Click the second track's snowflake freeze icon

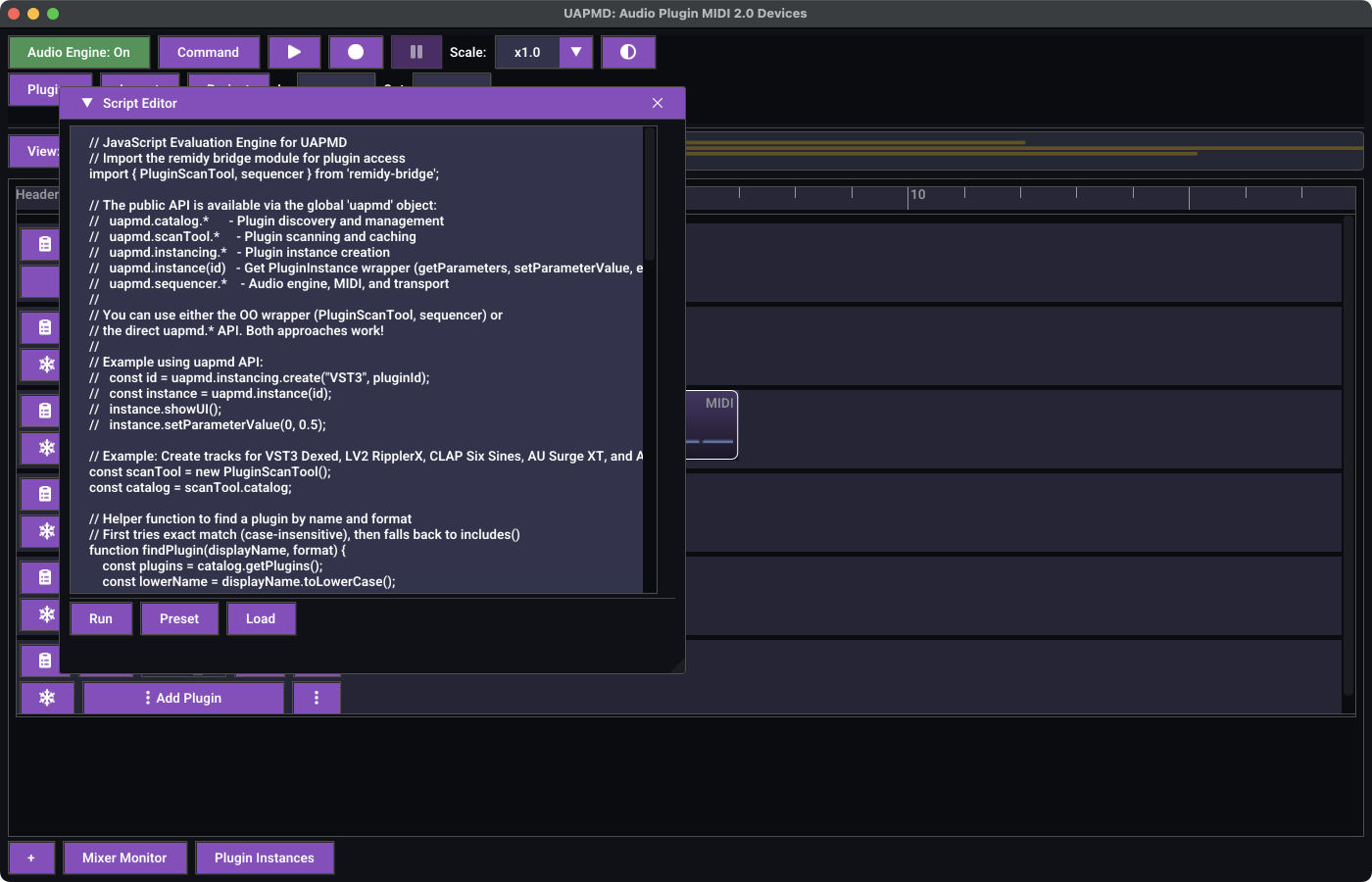[x=40, y=365]
